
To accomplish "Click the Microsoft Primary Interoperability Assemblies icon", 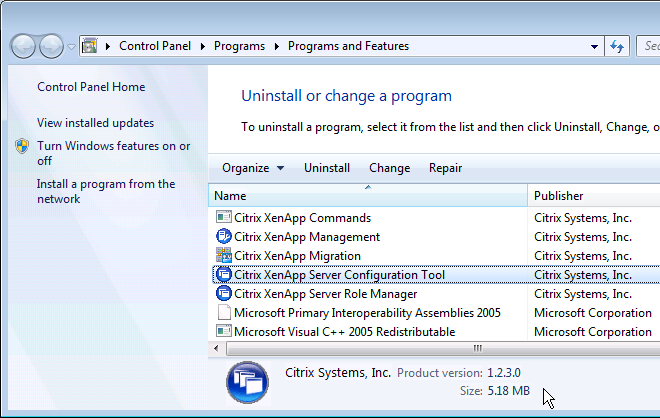I will click(x=224, y=312).
